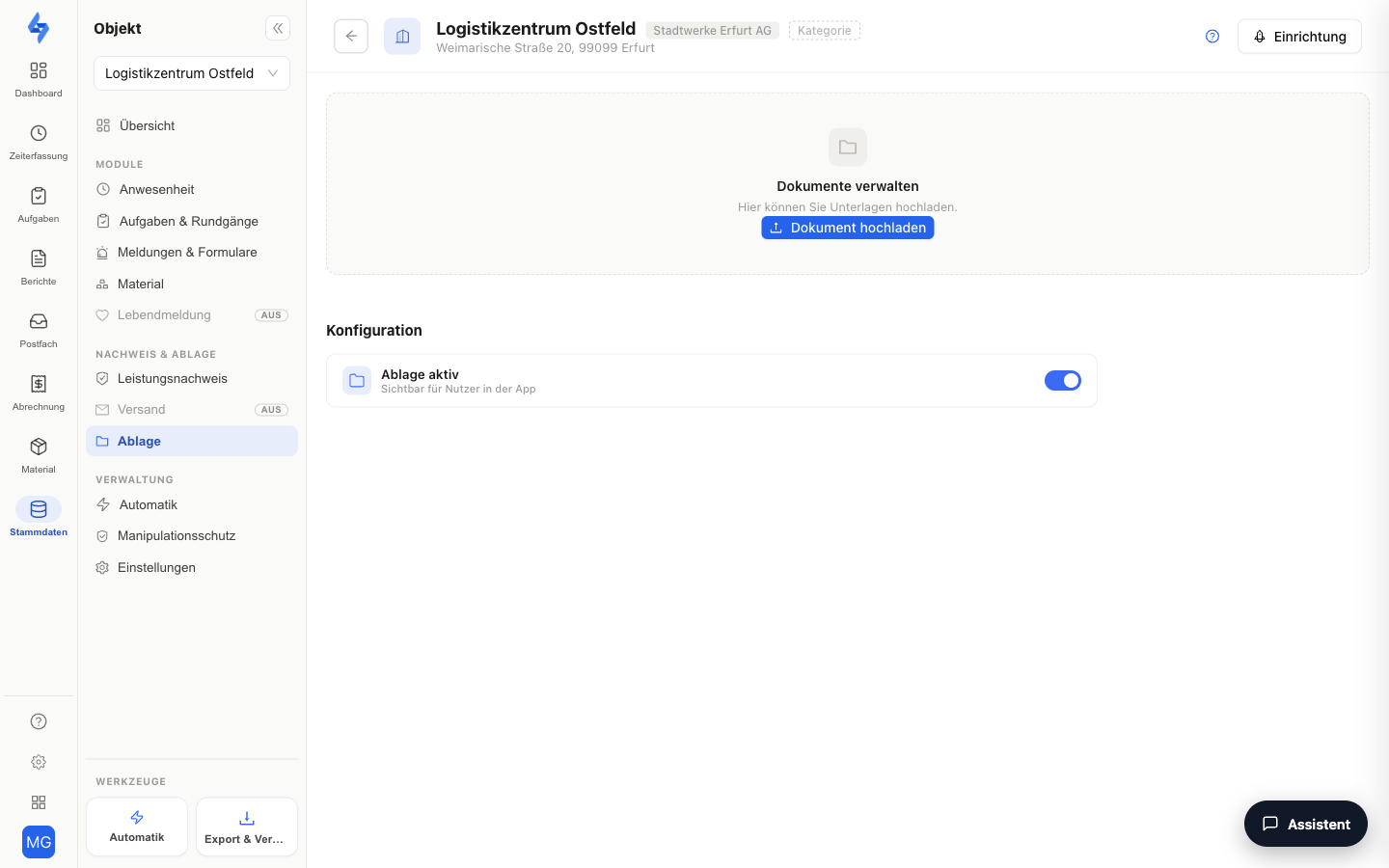The height and width of the screenshot is (868, 1389).
Task: Open the Einrichtung button
Action: click(x=1299, y=37)
